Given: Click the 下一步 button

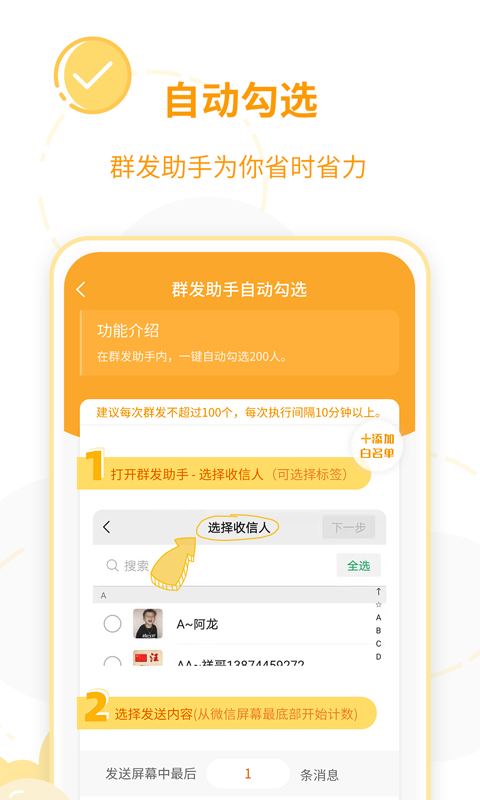Looking at the screenshot, I should [x=349, y=527].
